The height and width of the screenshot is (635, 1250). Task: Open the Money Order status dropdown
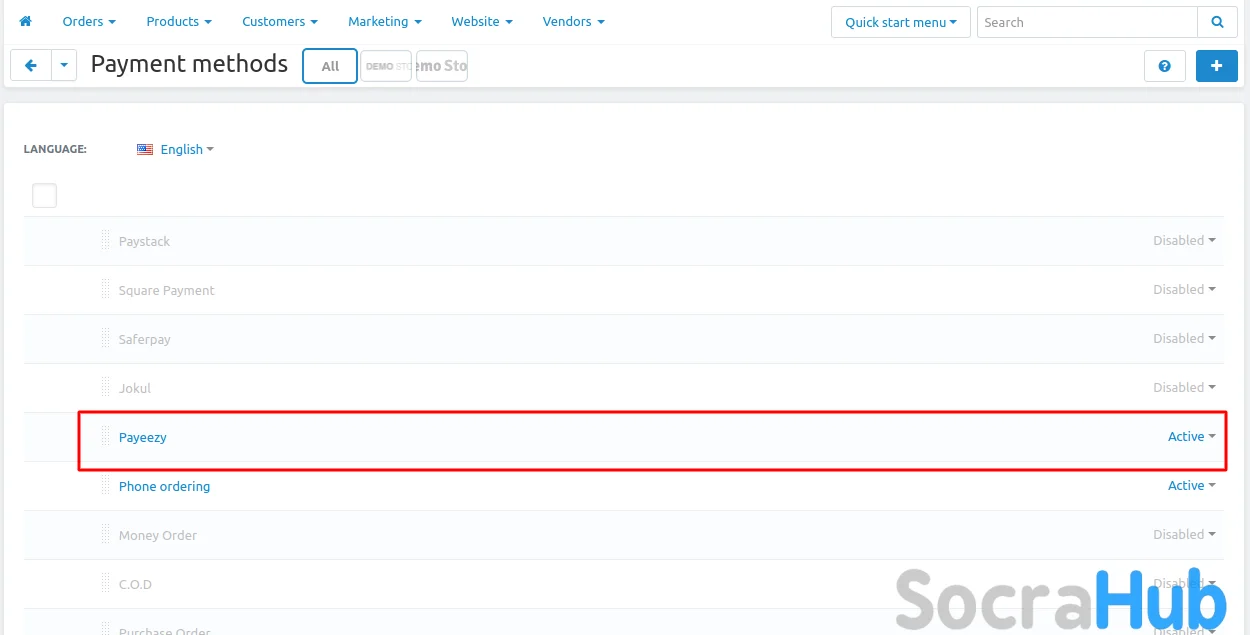1184,534
